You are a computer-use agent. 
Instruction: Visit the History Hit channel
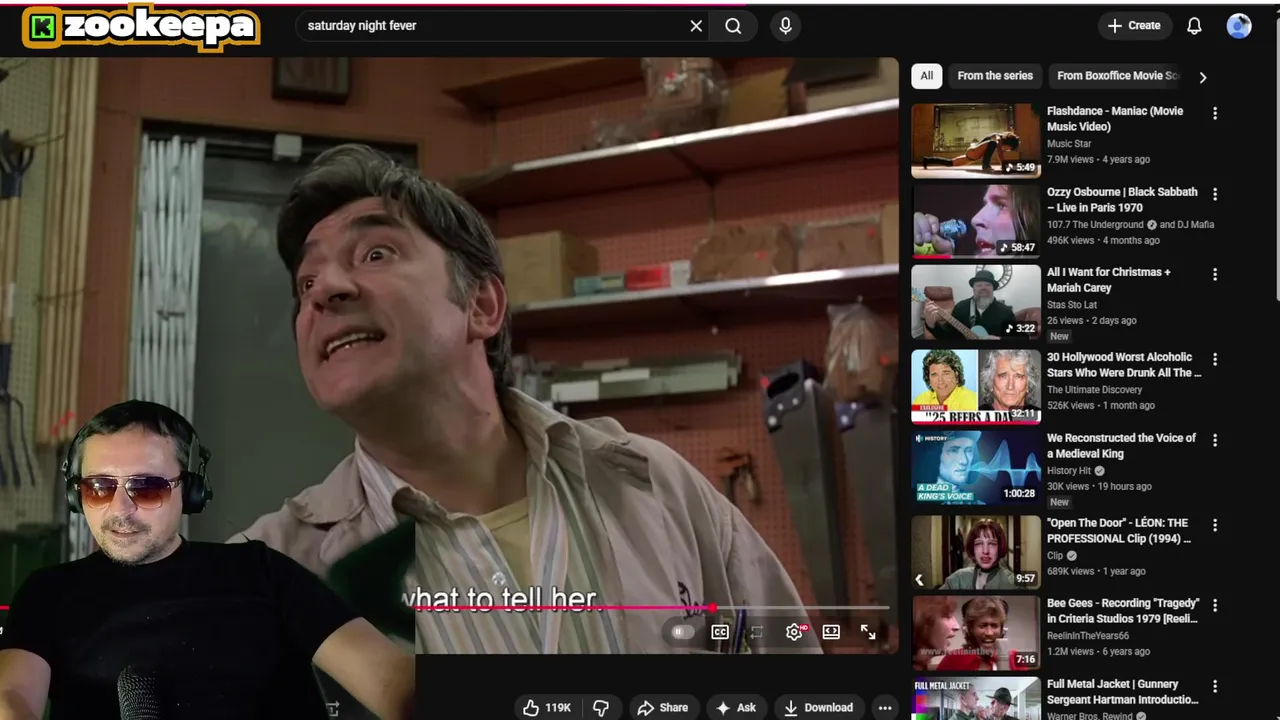click(x=1069, y=471)
